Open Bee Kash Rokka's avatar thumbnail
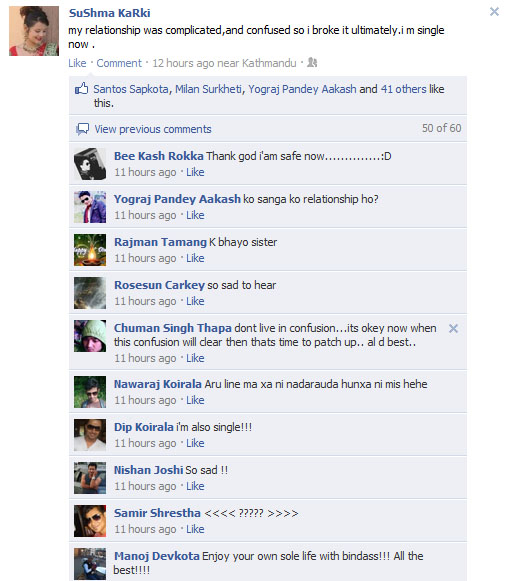The height and width of the screenshot is (581, 514). [x=90, y=164]
